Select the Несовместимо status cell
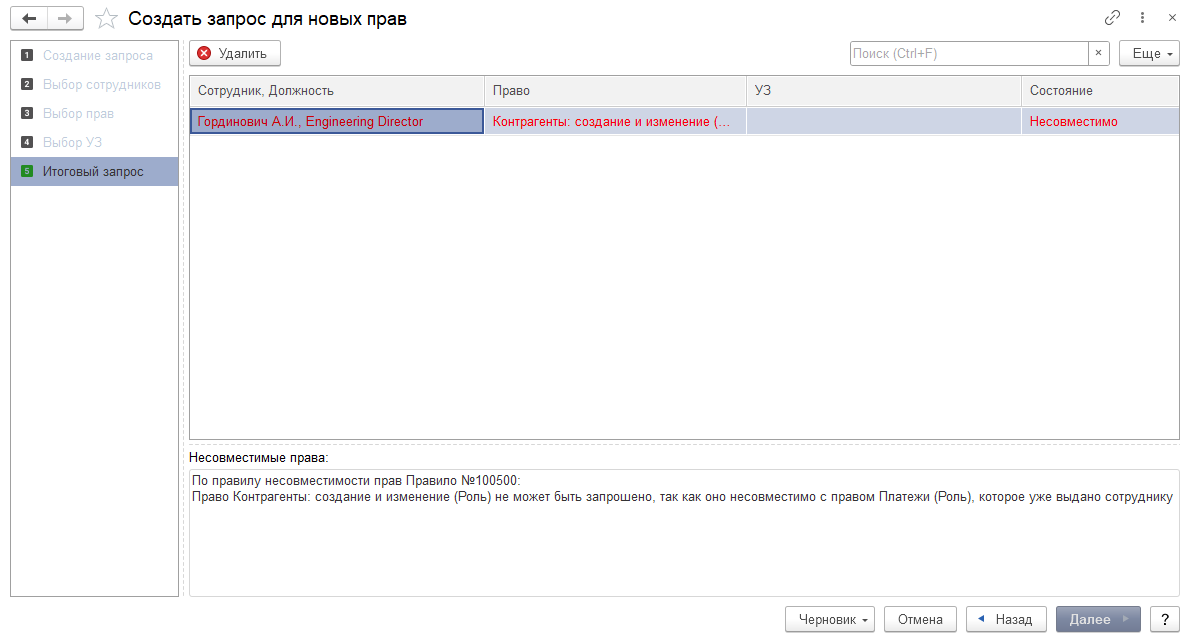The image size is (1198, 643). click(1100, 121)
